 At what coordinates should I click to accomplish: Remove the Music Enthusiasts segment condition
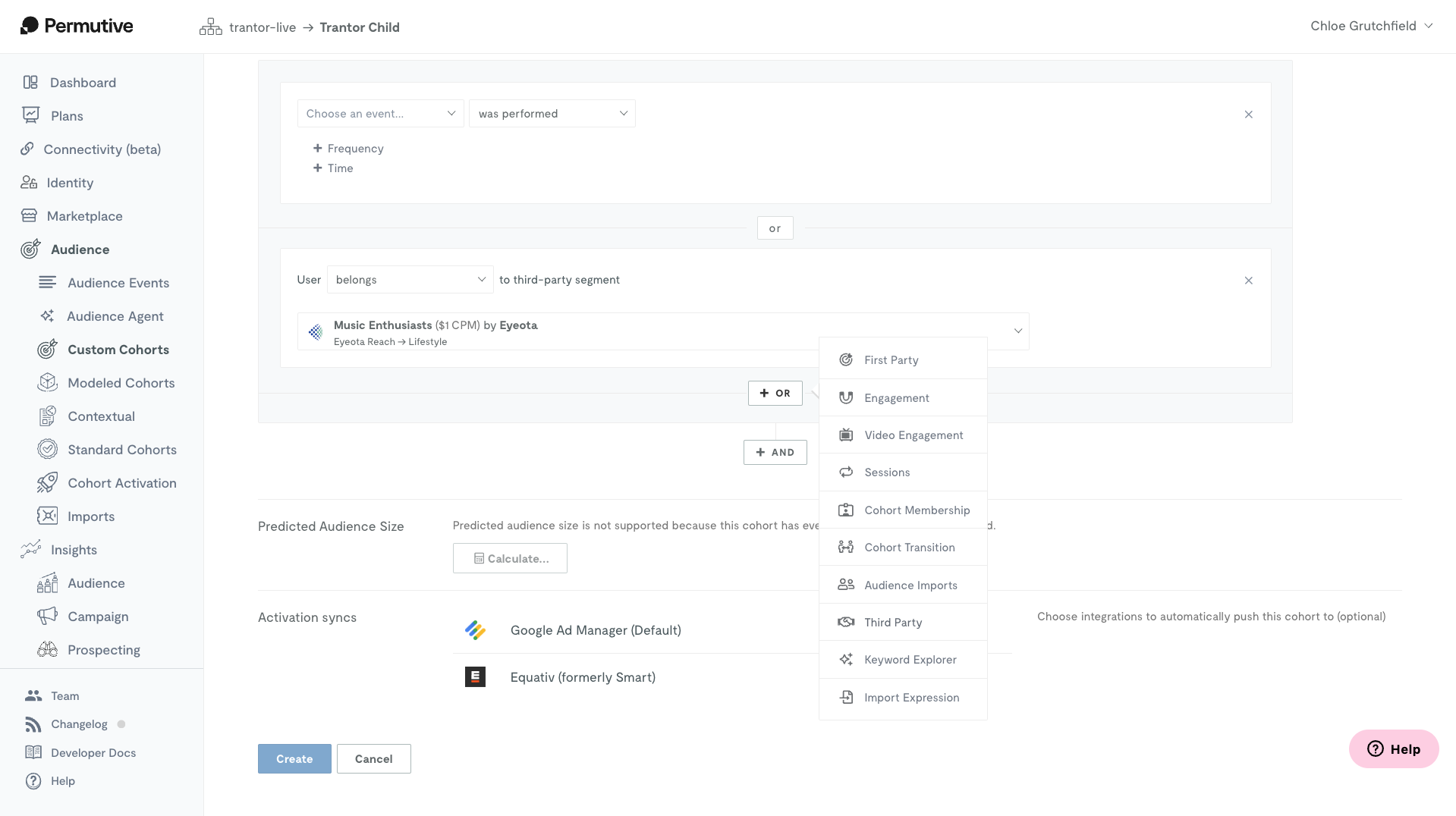click(x=1248, y=280)
